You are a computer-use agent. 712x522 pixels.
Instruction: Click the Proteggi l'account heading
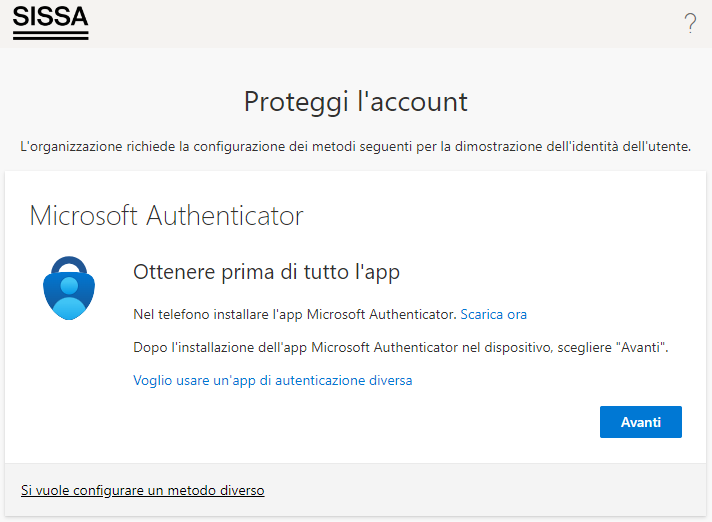(x=356, y=102)
